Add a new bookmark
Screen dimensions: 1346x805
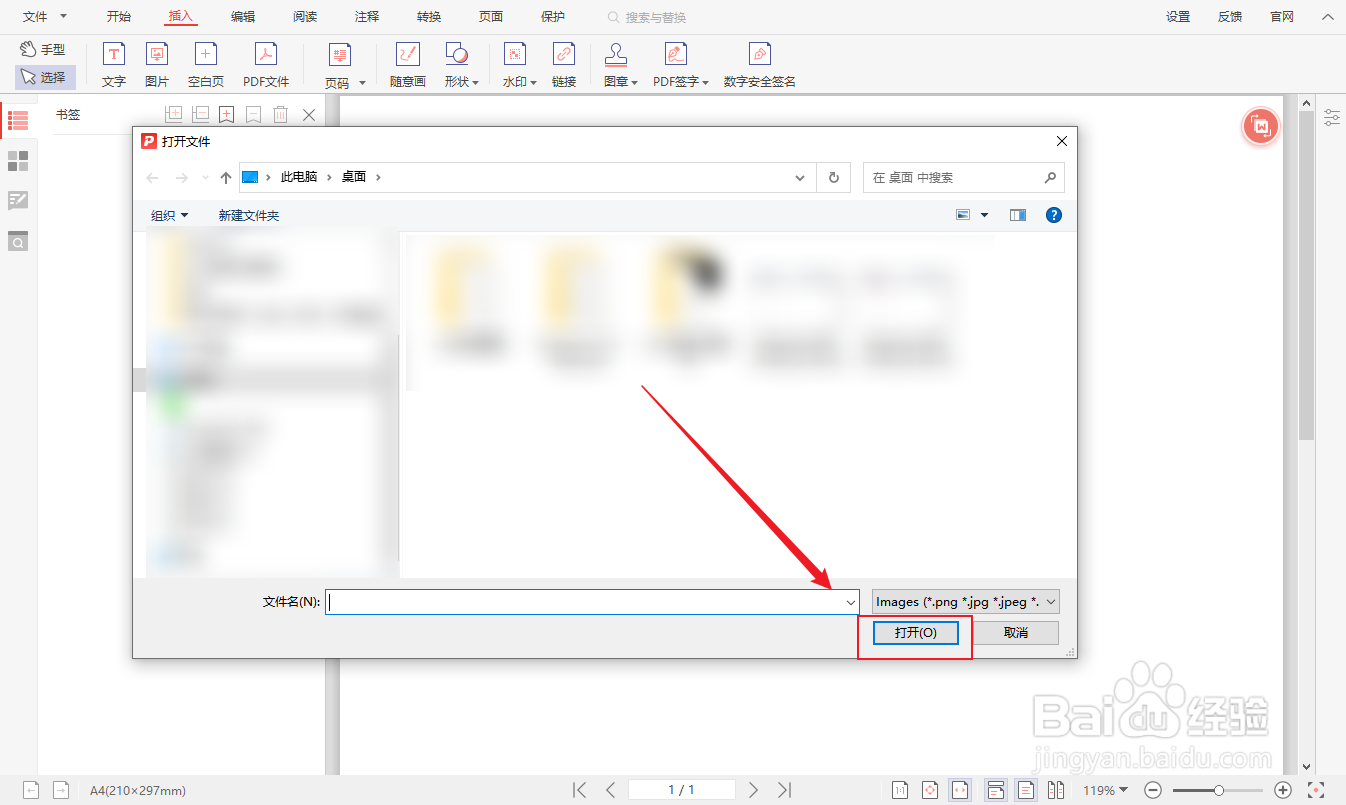(x=227, y=115)
